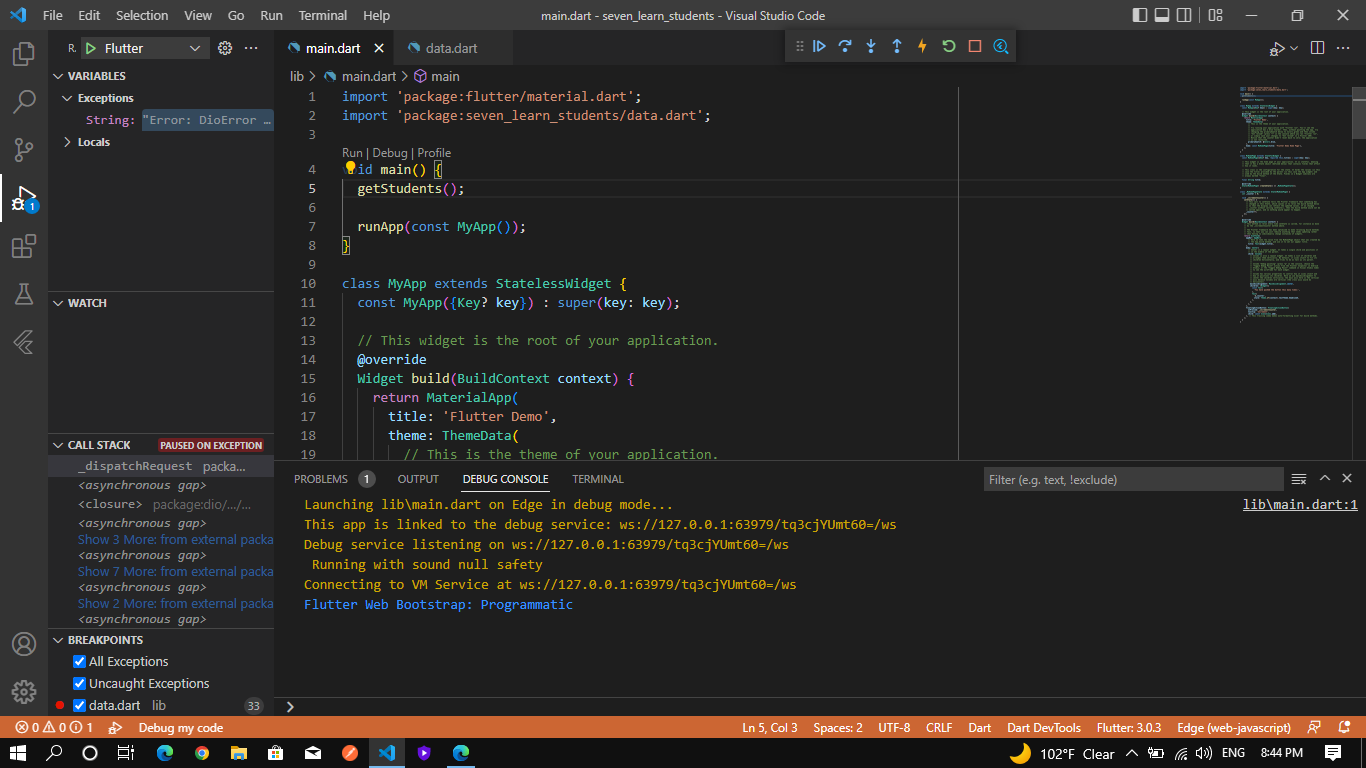Maximize panel size chevron

click(x=1325, y=479)
